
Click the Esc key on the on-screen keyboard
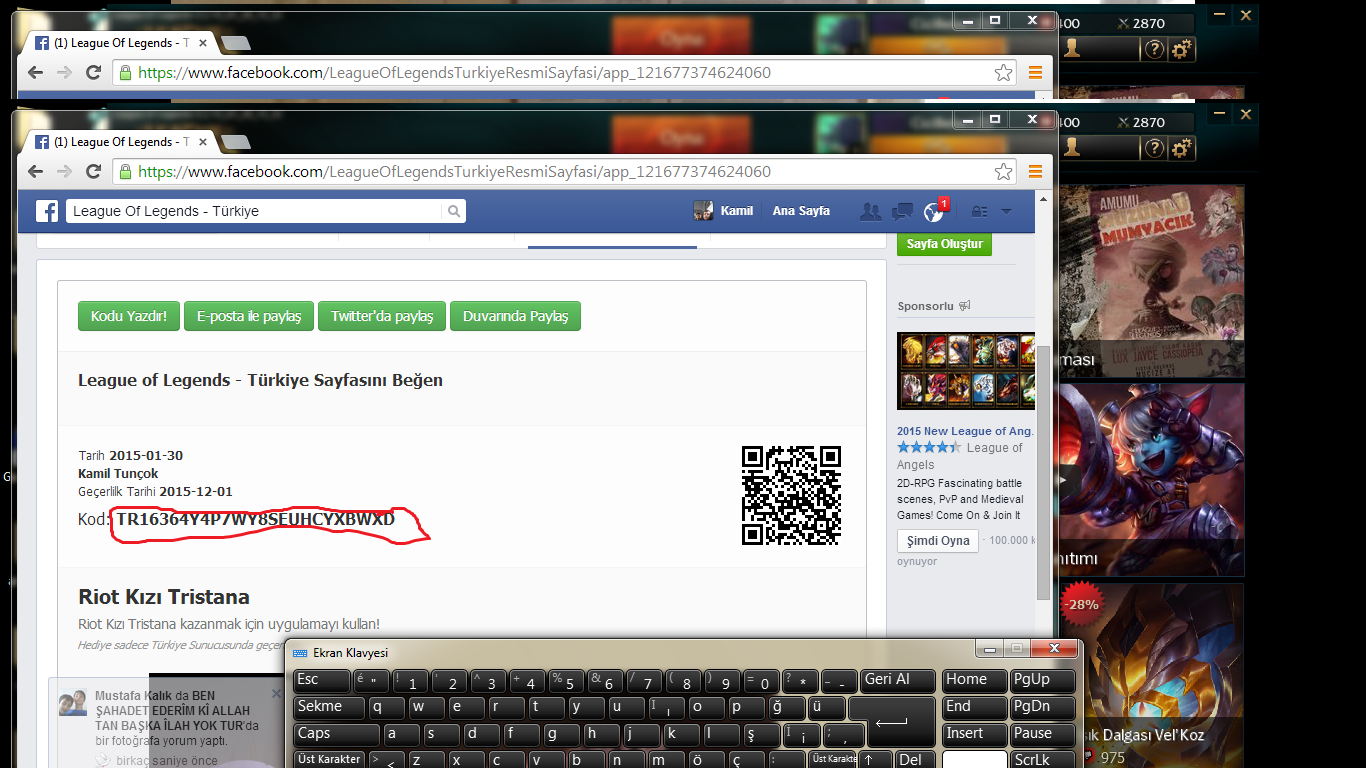tap(322, 680)
